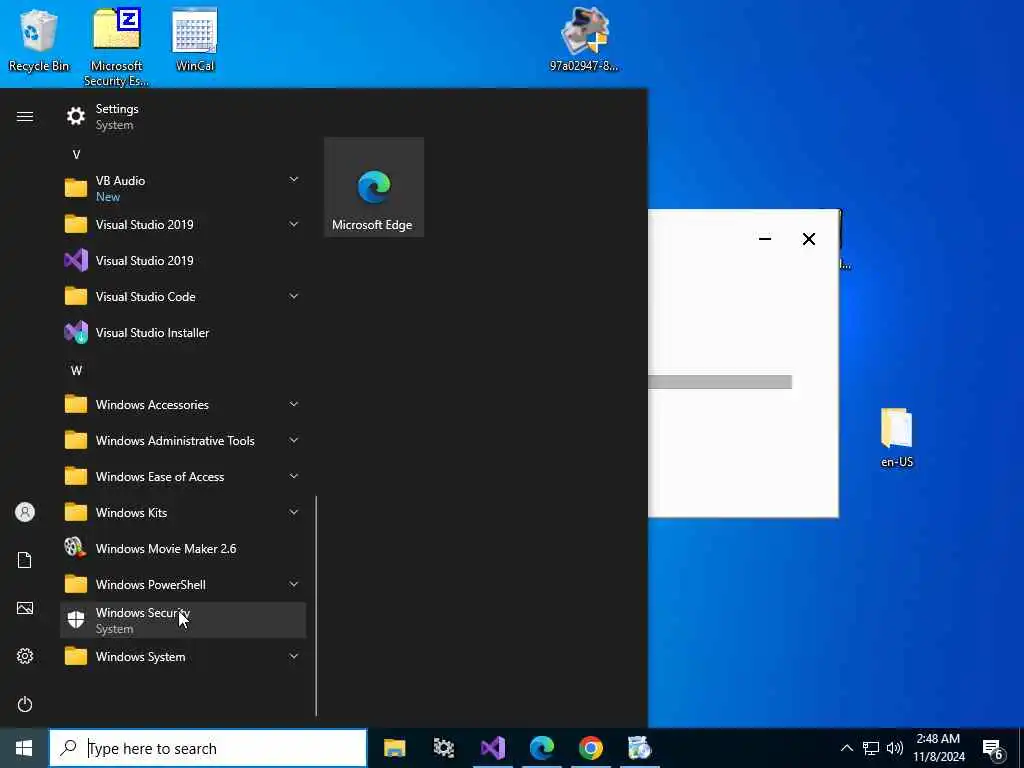Expand the Windows Accessories folder
The image size is (1024, 768).
pos(183,405)
